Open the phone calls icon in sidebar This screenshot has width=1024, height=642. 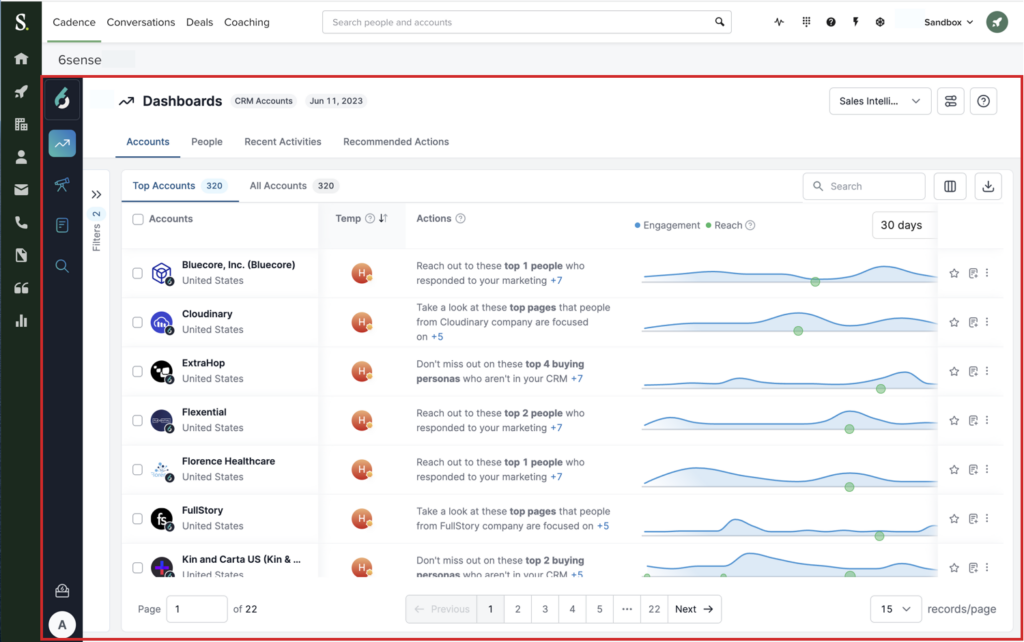(21, 223)
